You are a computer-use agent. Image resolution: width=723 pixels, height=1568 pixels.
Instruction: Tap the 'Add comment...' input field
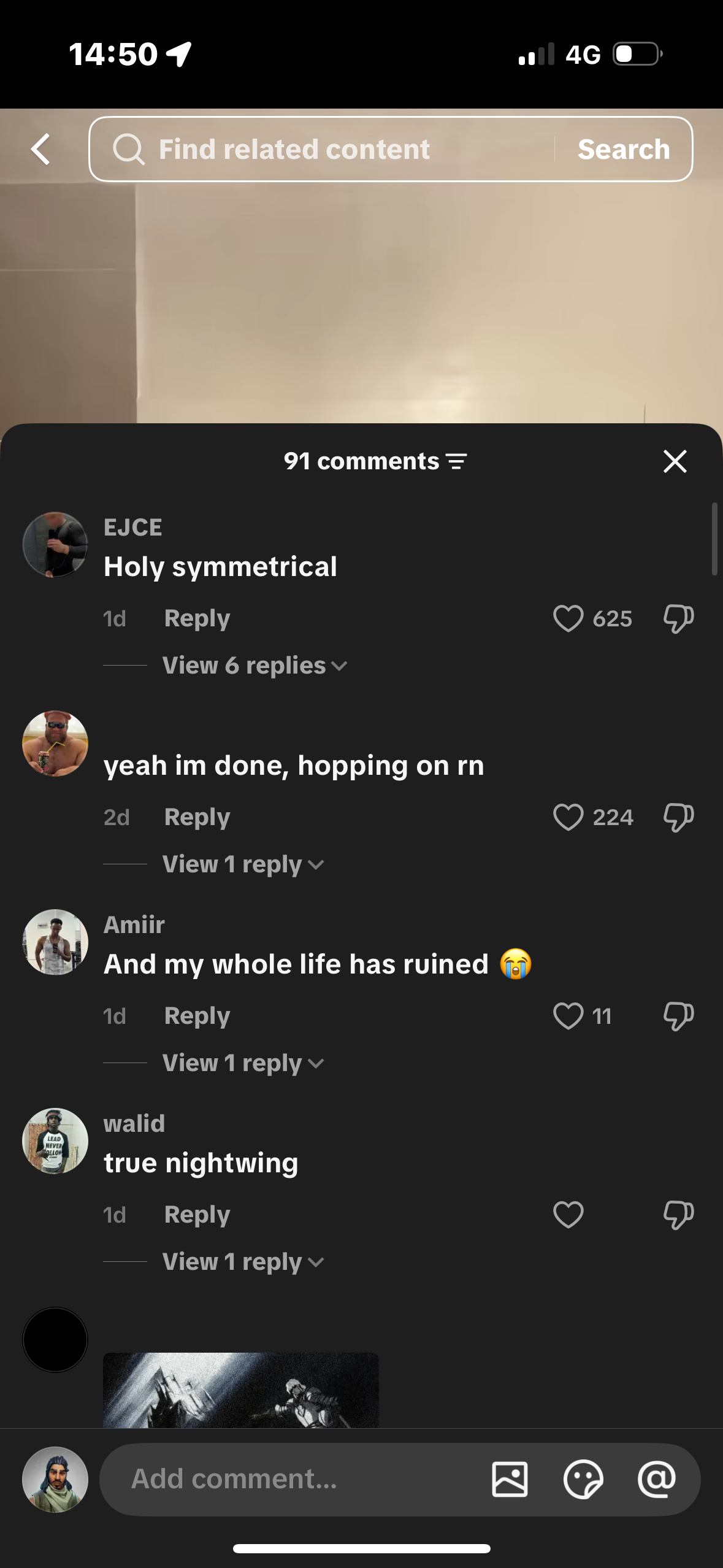(294, 1479)
